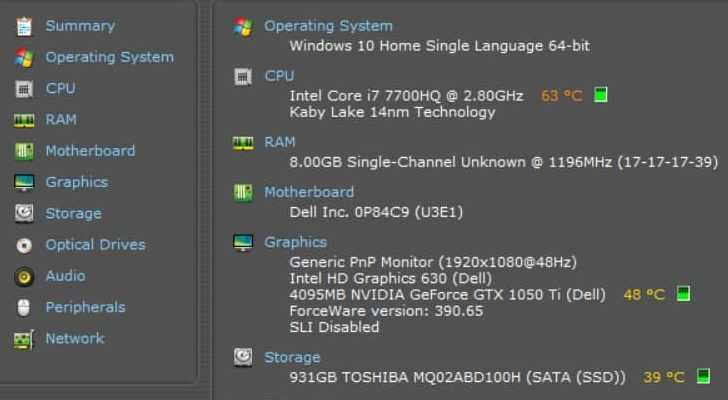Click the Motherboard icon in the summary panel
This screenshot has height=400, width=728.
243,193
